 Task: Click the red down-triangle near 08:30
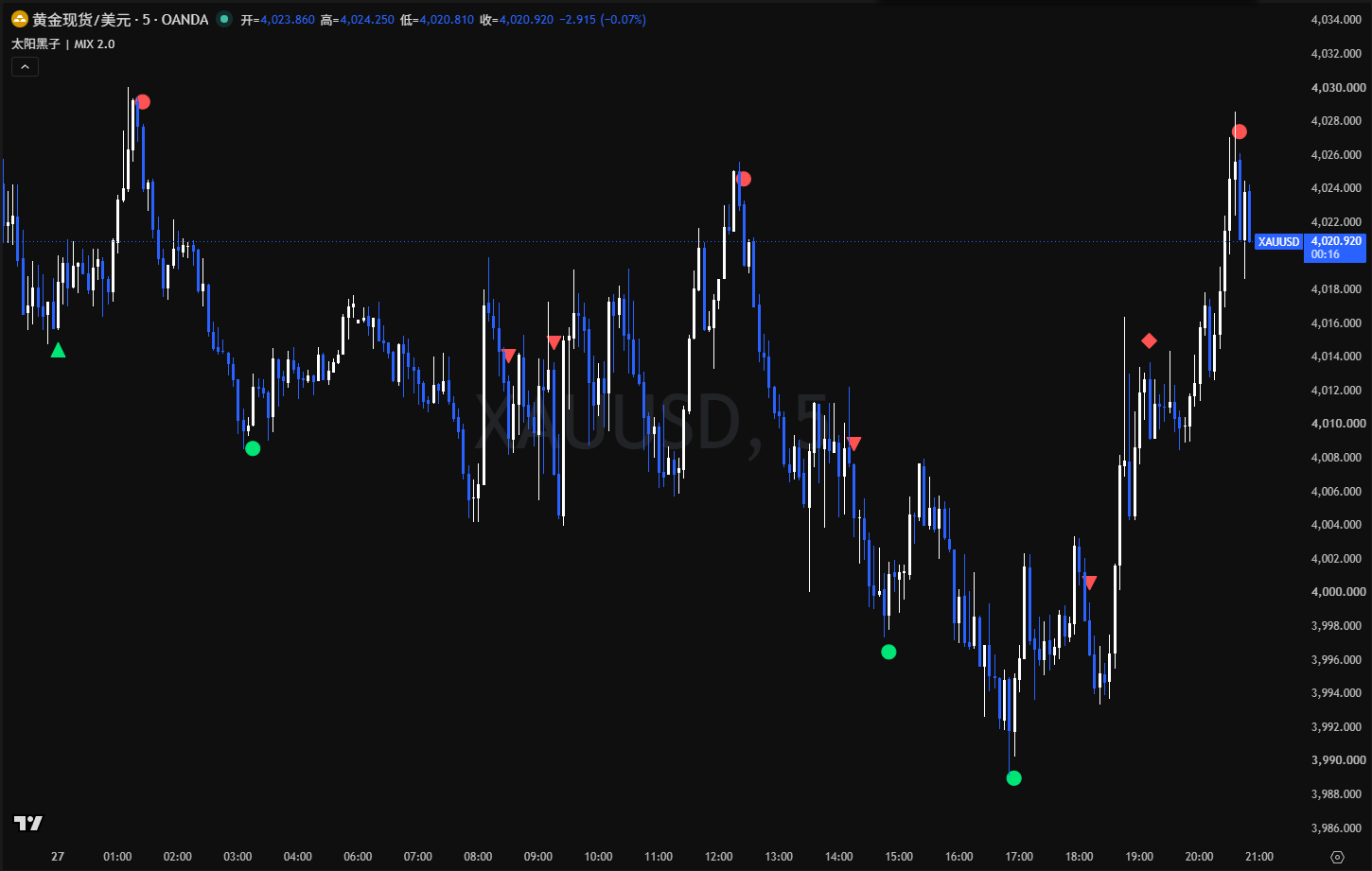click(x=509, y=356)
